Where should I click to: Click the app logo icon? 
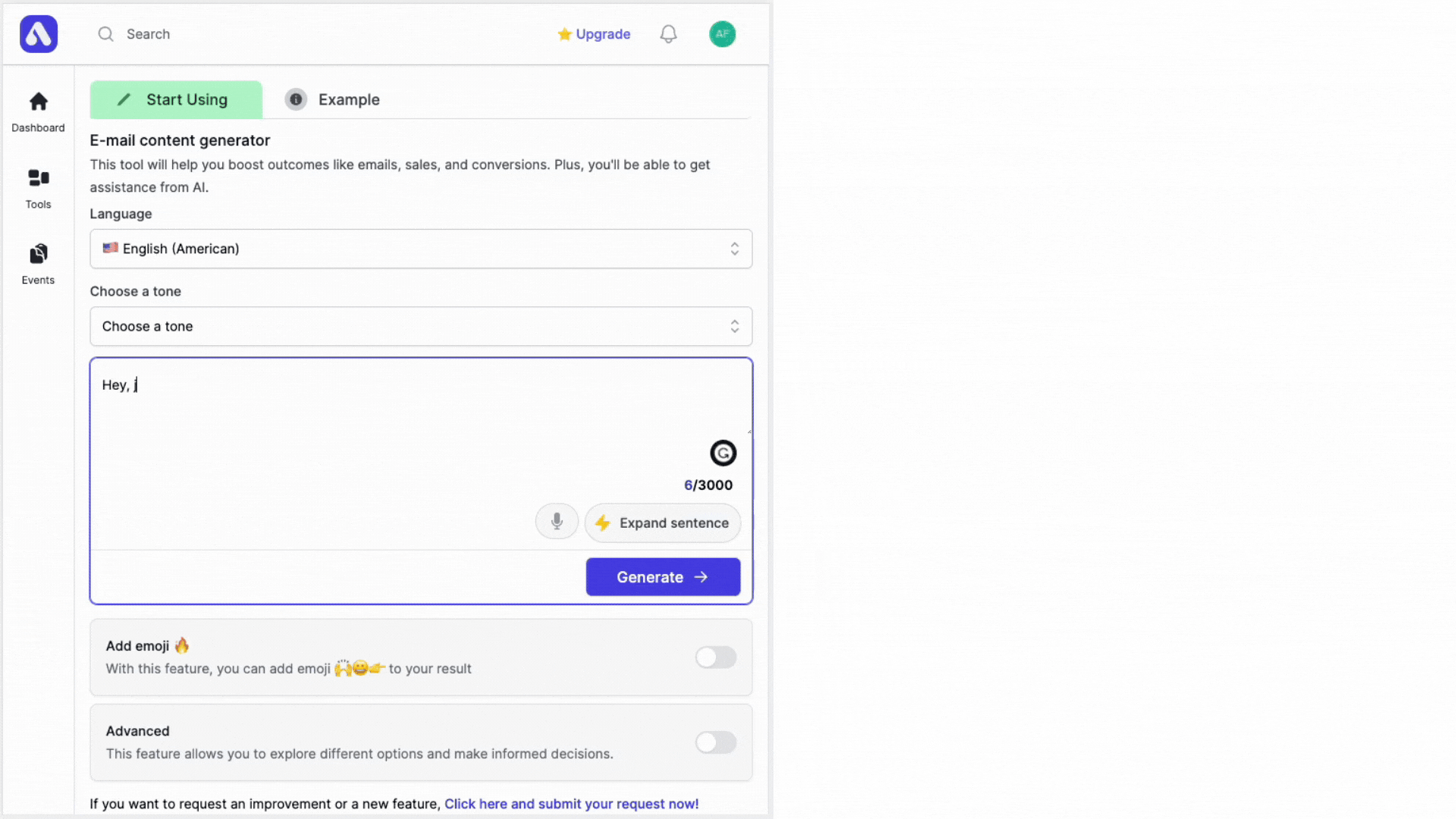[x=39, y=34]
